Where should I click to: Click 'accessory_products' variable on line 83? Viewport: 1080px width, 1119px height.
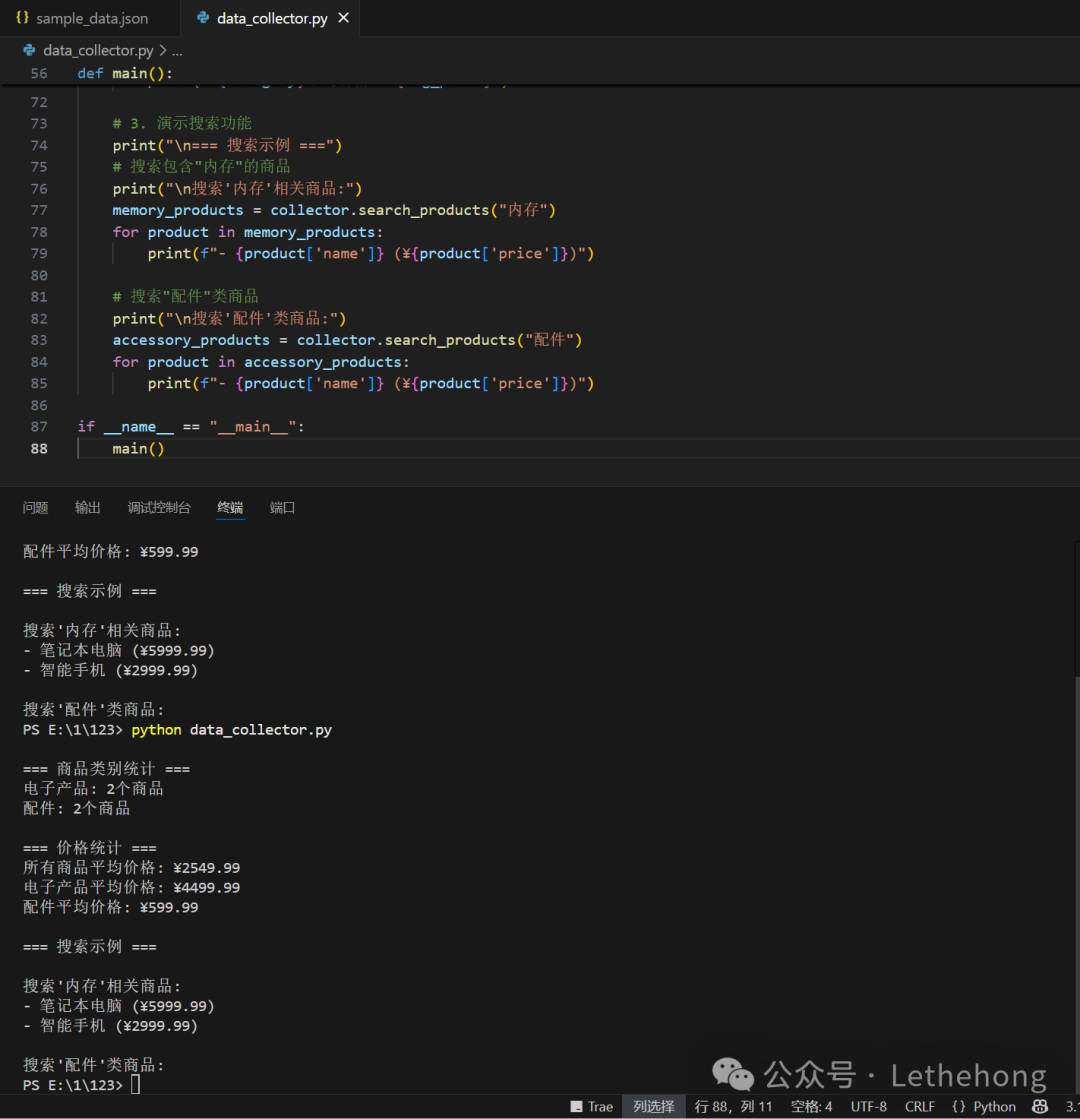pyautogui.click(x=191, y=340)
